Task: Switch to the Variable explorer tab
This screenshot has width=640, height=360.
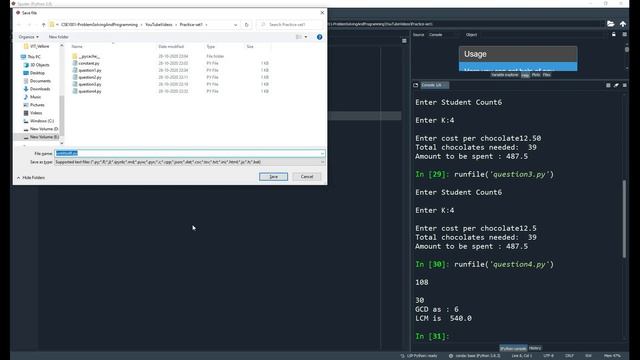Action: pos(504,75)
